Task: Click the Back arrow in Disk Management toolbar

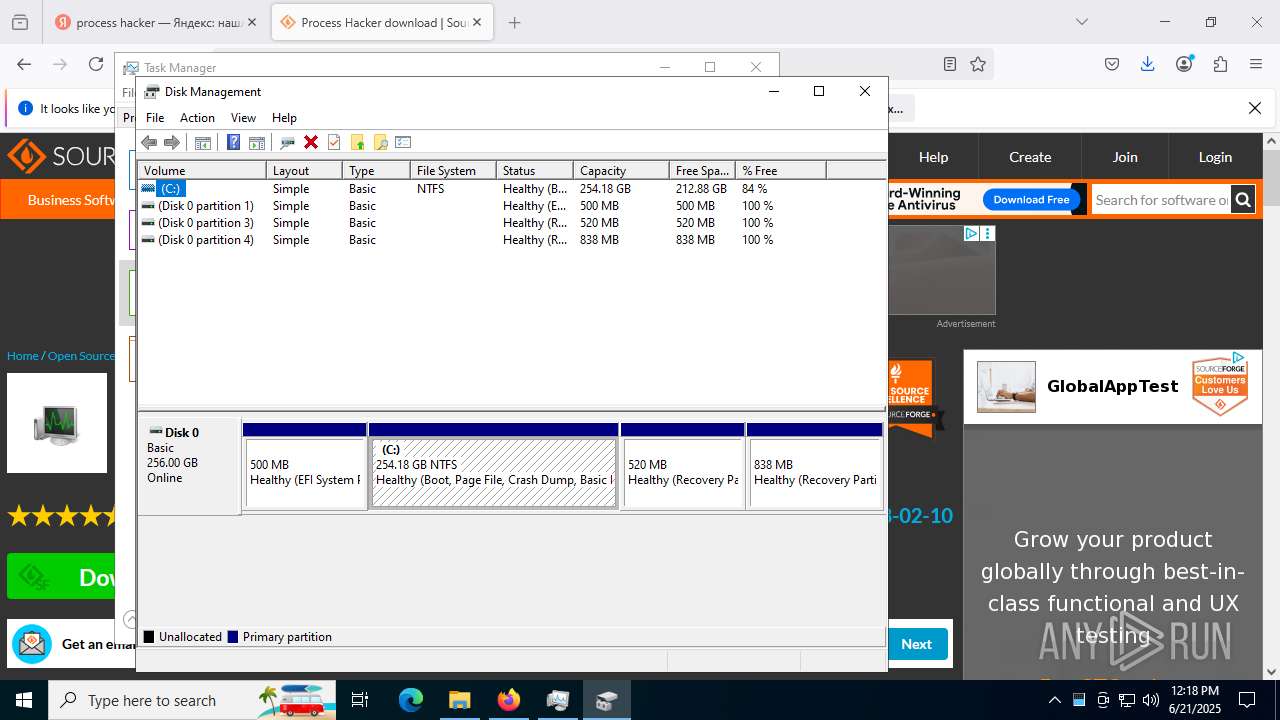Action: pos(150,142)
